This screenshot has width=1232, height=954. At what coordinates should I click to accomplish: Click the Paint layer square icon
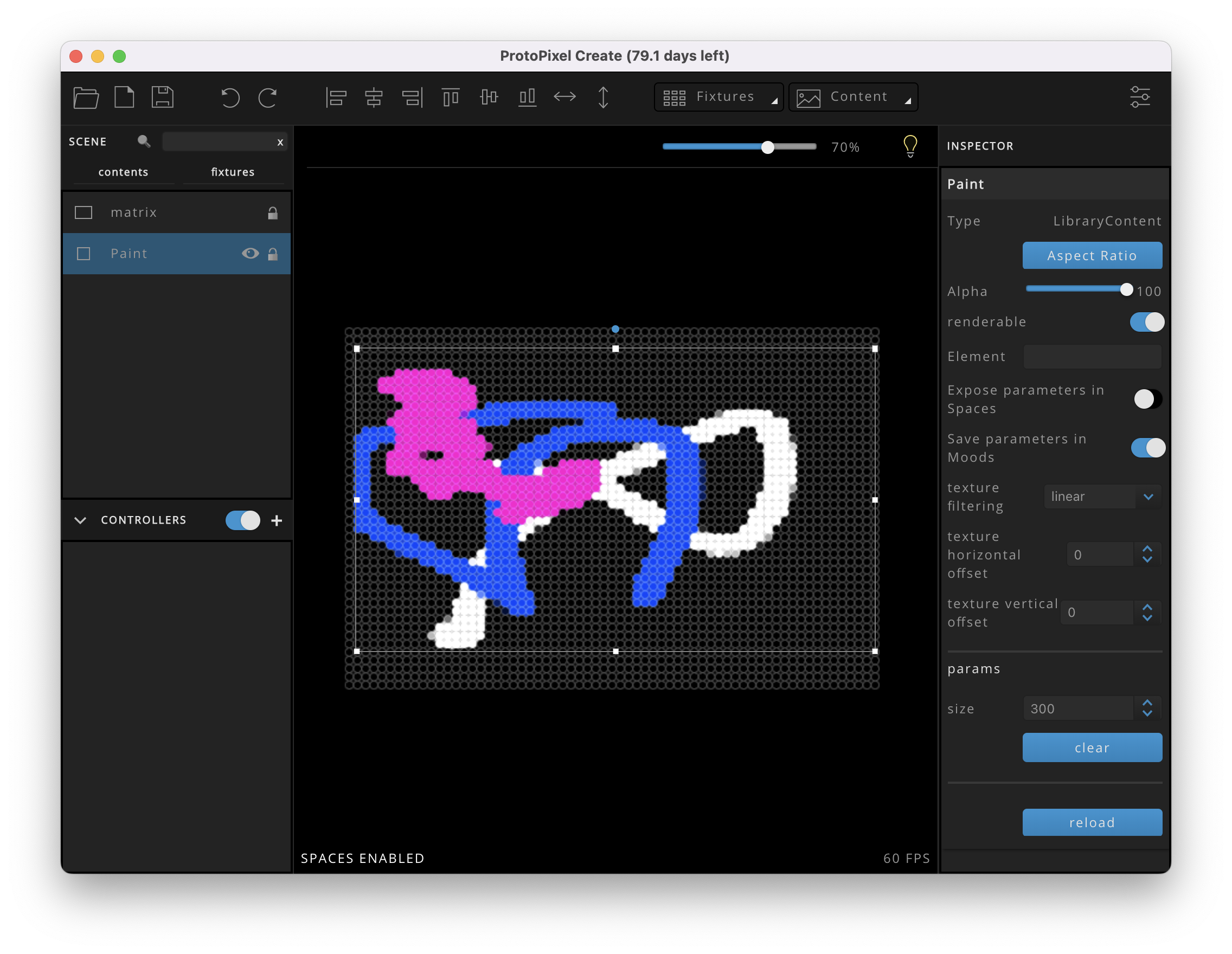click(x=84, y=254)
